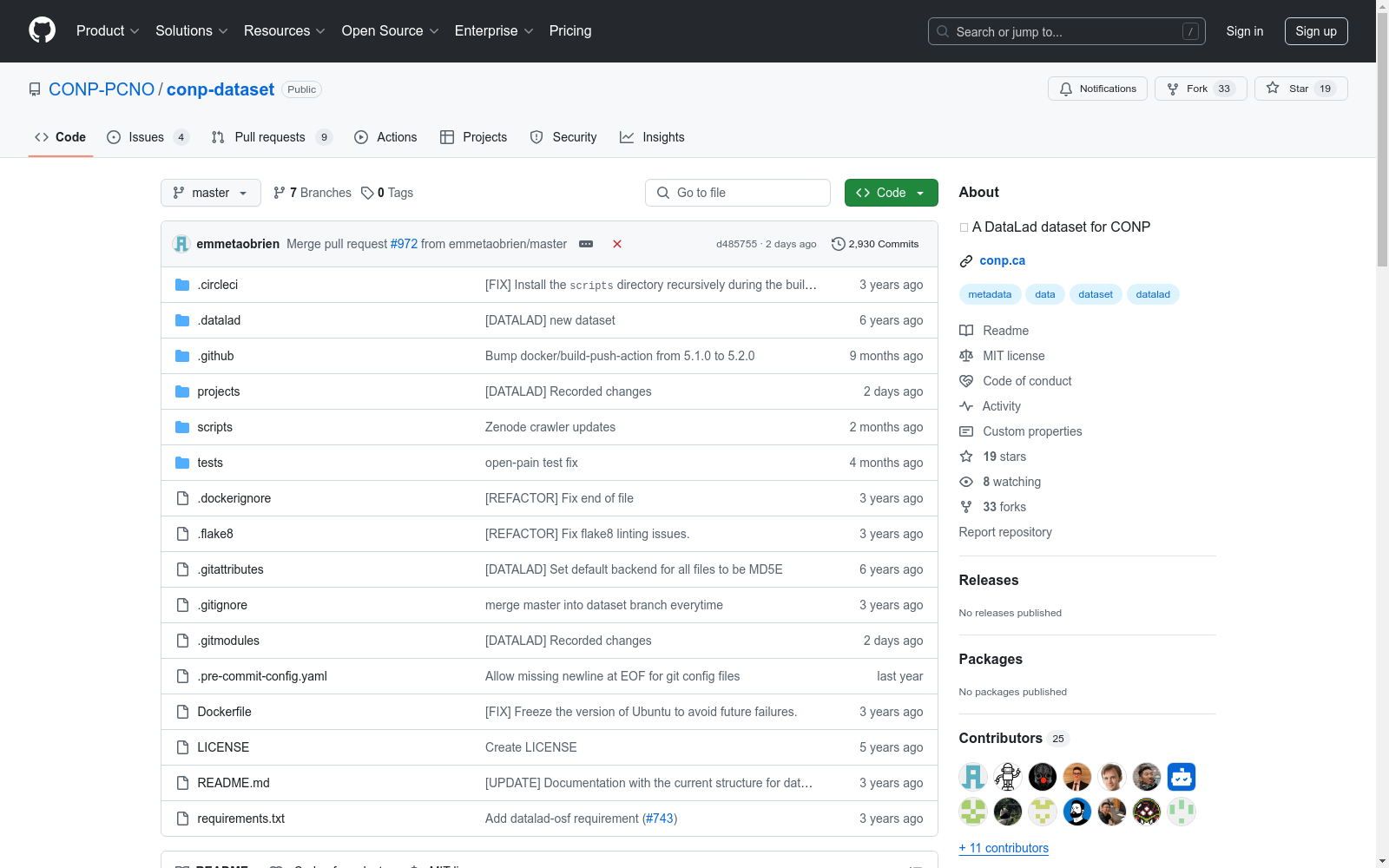This screenshot has width=1389, height=868.
Task: Open the green Code clone dropdown
Action: click(892, 193)
